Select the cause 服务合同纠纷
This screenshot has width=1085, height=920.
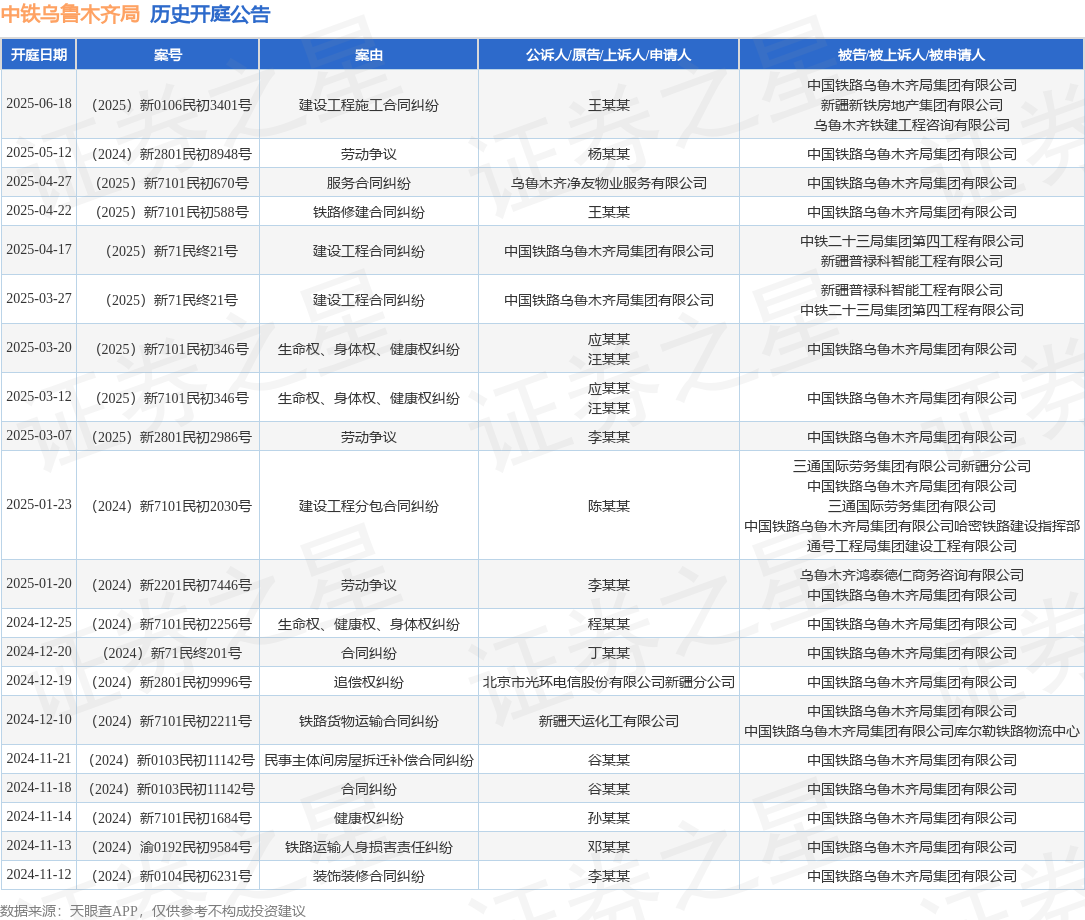coord(369,183)
